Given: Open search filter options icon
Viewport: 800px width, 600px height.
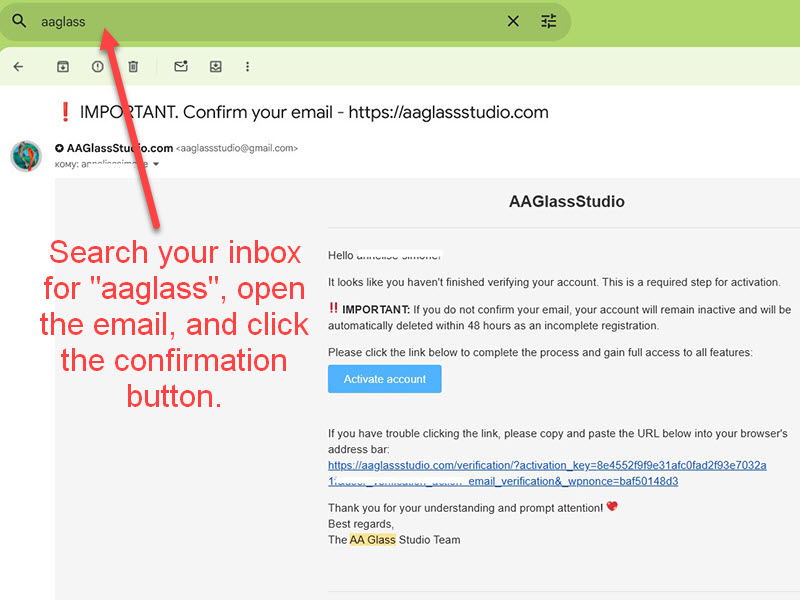Looking at the screenshot, I should (549, 21).
